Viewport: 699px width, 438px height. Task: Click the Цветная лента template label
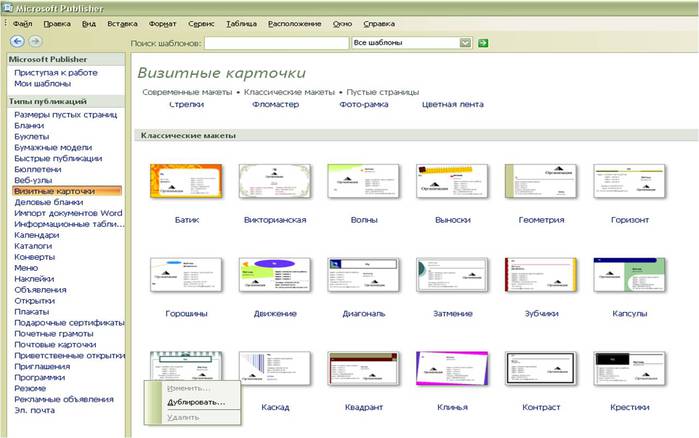click(453, 104)
